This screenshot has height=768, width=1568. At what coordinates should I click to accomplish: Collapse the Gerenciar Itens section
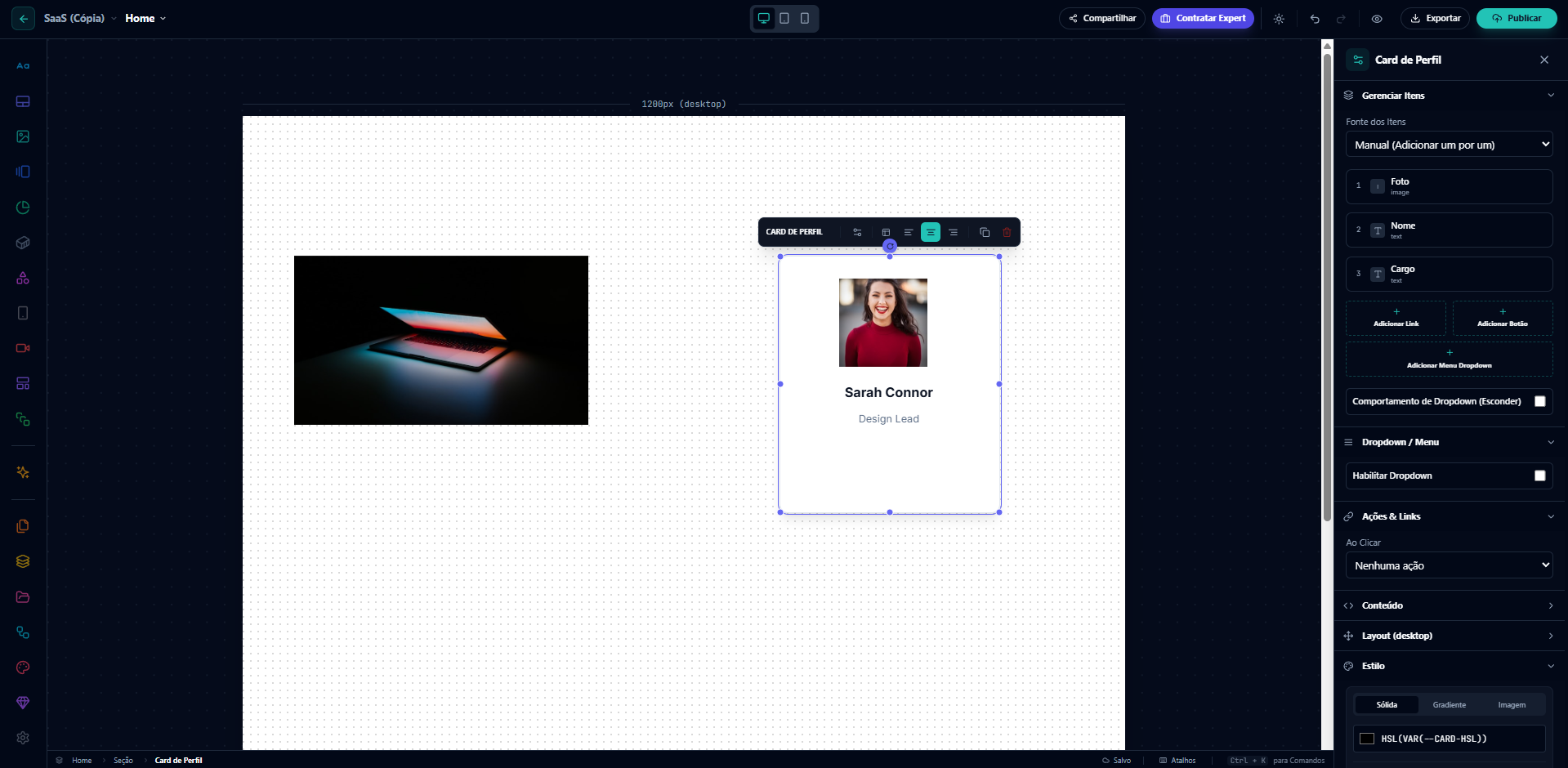[x=1550, y=95]
